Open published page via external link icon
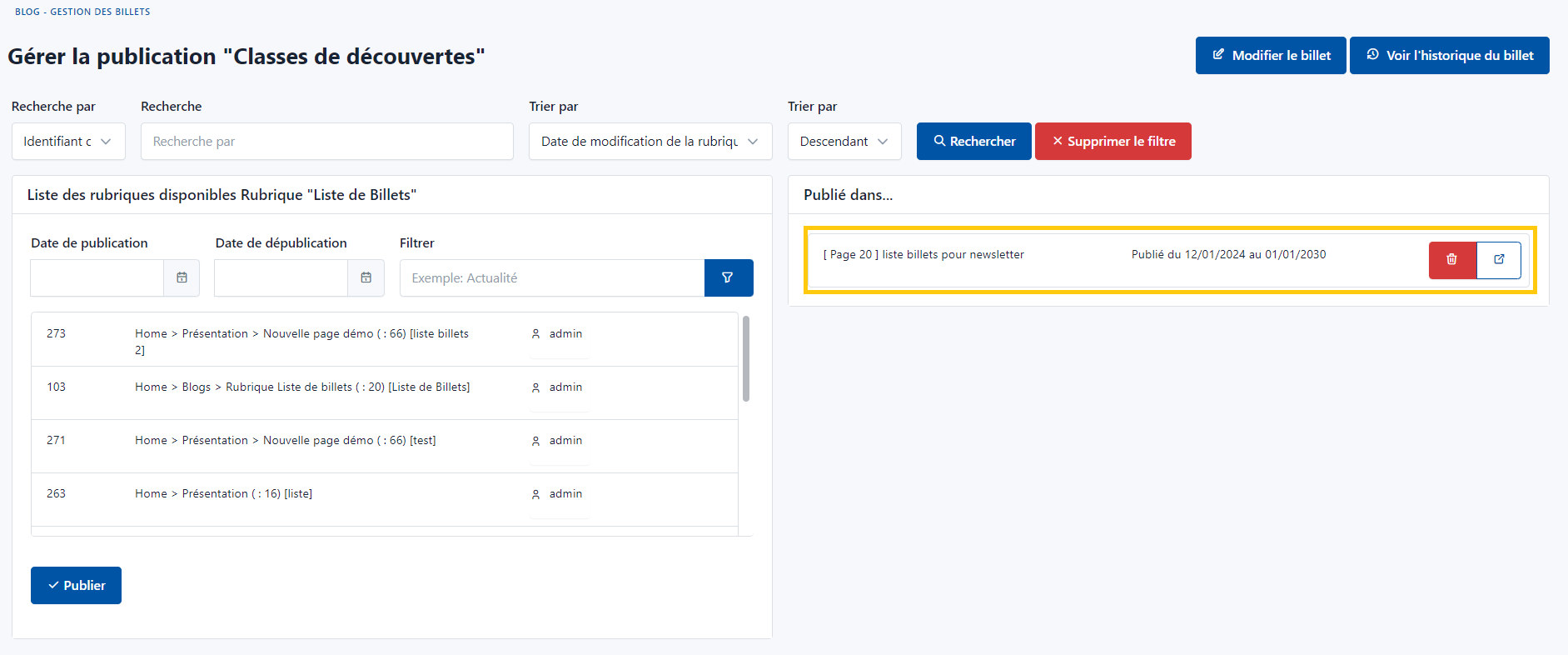This screenshot has height=655, width=1568. coord(1499,260)
